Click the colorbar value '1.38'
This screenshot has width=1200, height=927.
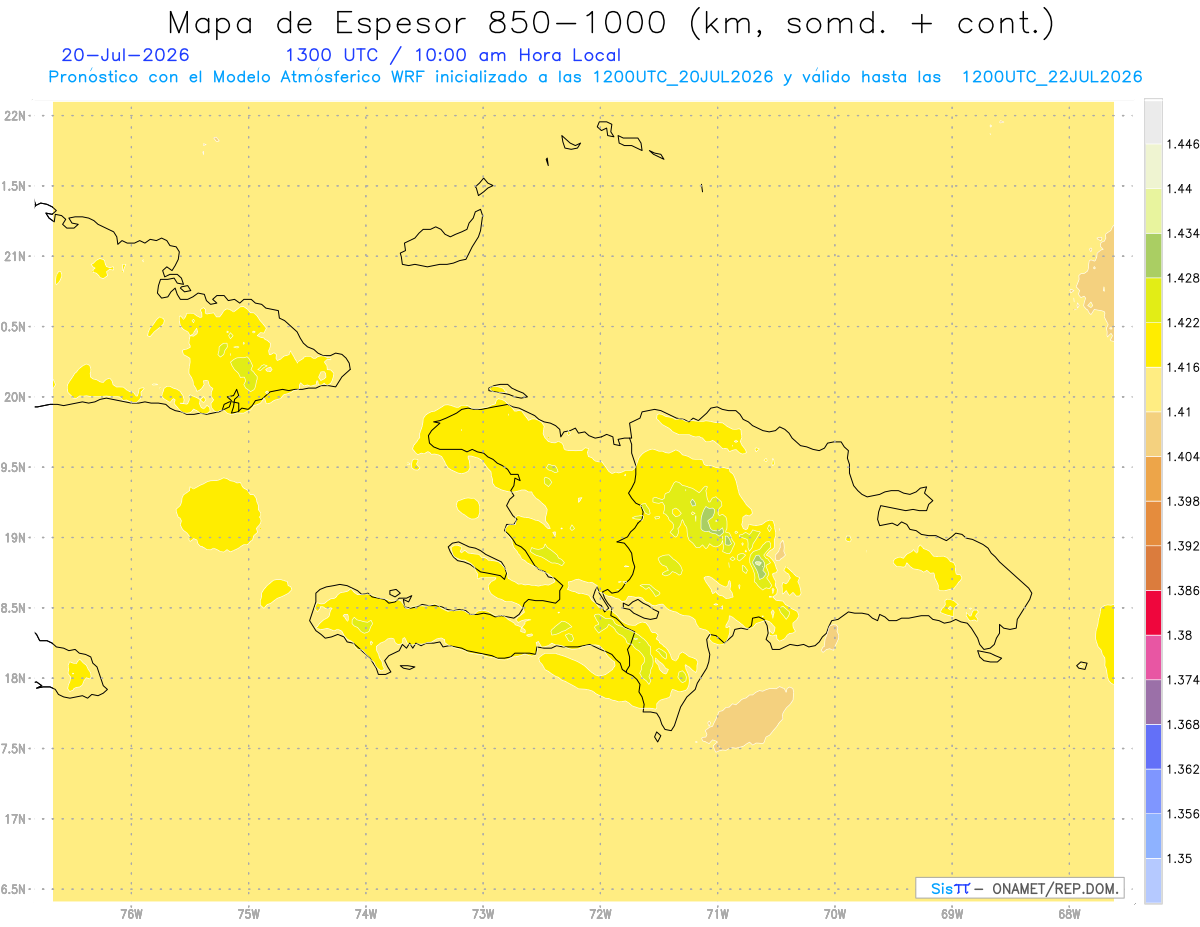1180,635
